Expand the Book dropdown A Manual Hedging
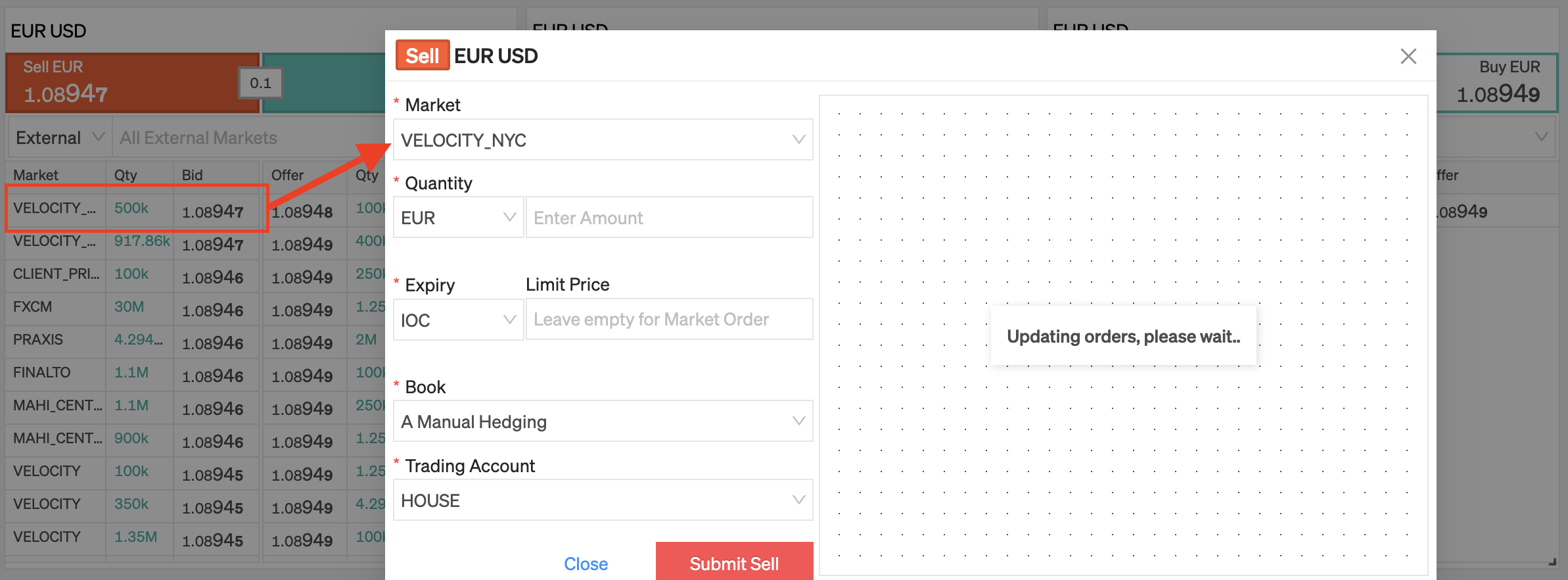The width and height of the screenshot is (1568, 580). [x=603, y=421]
